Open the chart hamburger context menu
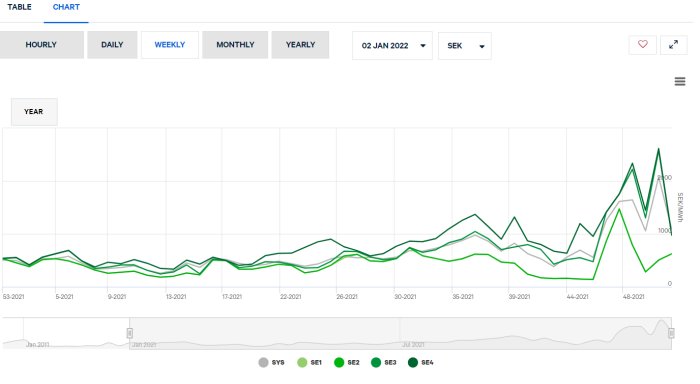The height and width of the screenshot is (384, 700). (680, 81)
